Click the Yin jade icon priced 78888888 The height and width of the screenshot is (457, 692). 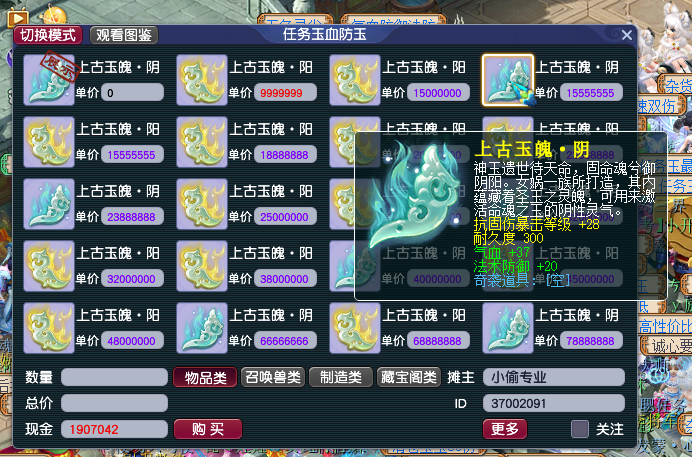point(508,328)
